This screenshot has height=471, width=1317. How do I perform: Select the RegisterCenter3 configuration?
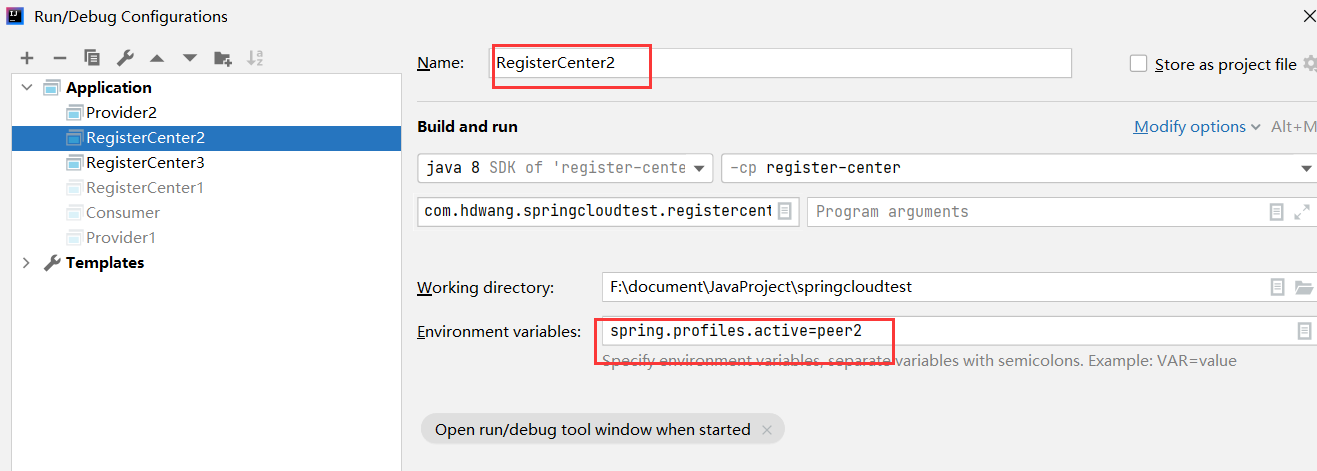(144, 162)
